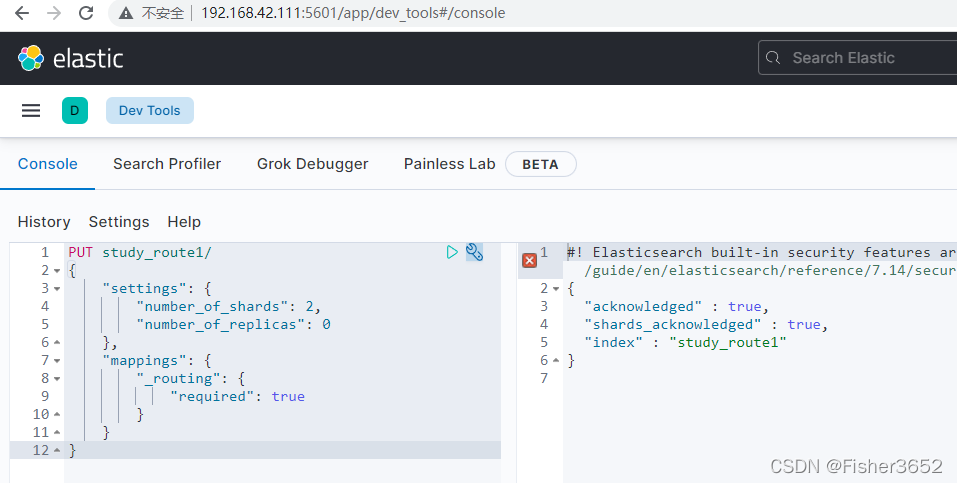
Task: Click fold arrow at editor line 6
Action: 57,343
